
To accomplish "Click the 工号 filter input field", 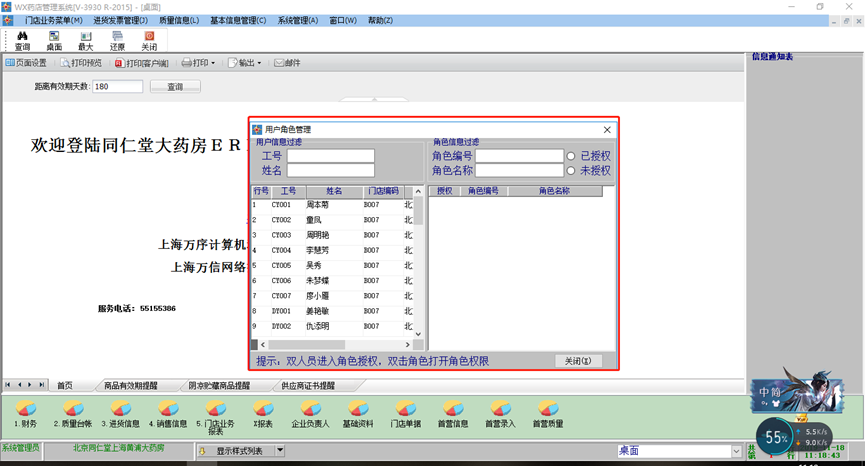I will 330,156.
